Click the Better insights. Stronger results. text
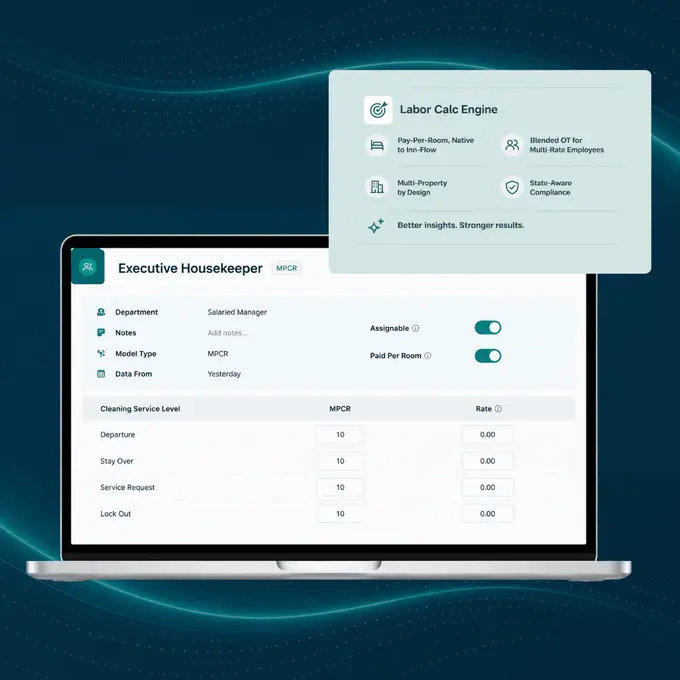Screen dimensions: 680x680 pyautogui.click(x=461, y=225)
